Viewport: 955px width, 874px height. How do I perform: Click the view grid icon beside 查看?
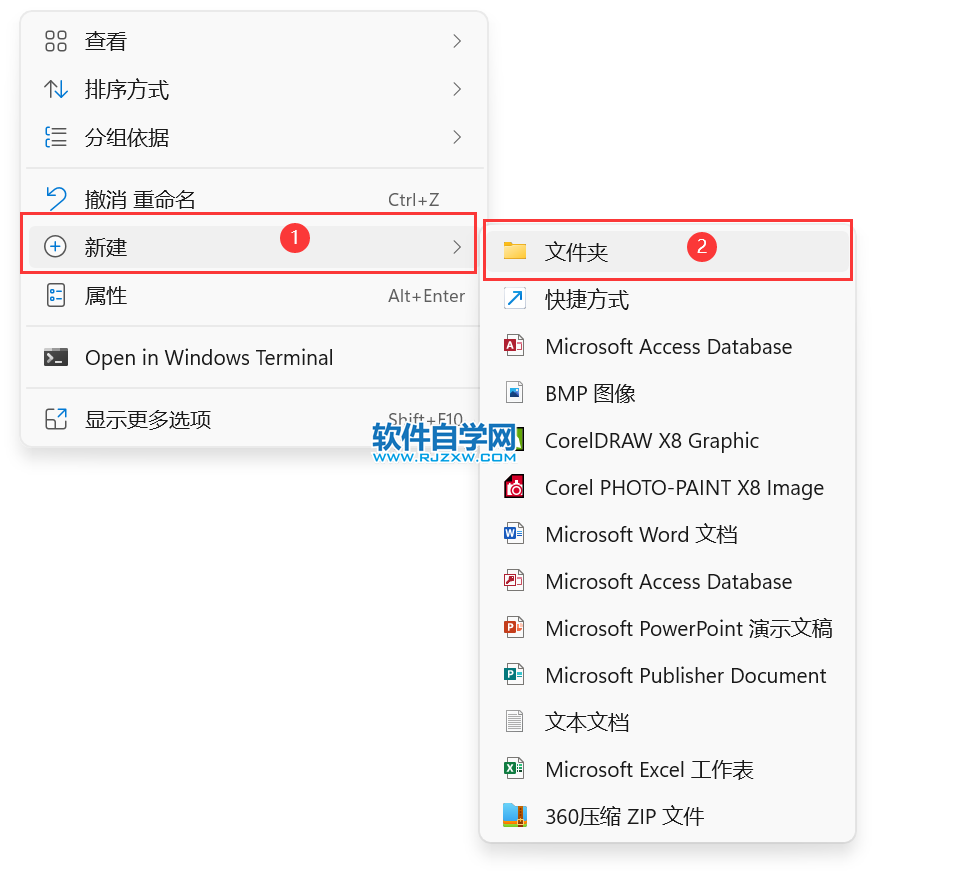coord(55,41)
